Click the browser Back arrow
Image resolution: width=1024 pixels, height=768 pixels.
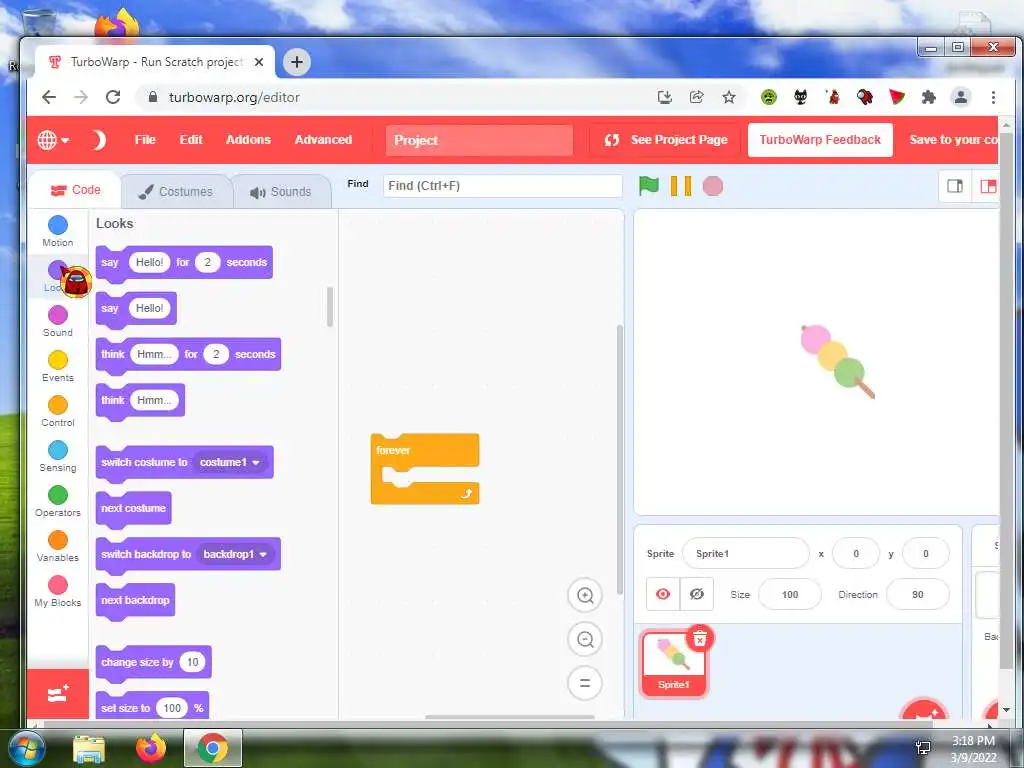tap(49, 97)
